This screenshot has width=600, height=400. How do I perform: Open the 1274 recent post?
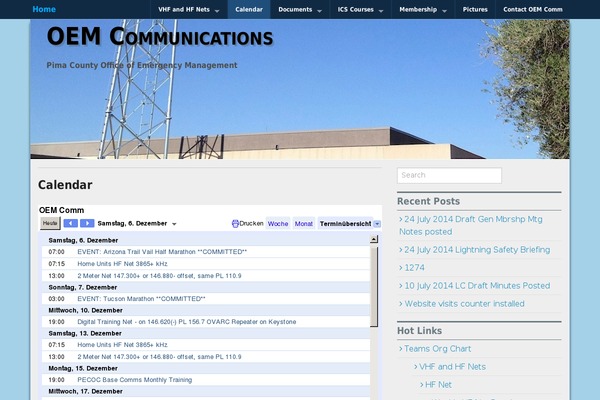click(414, 268)
